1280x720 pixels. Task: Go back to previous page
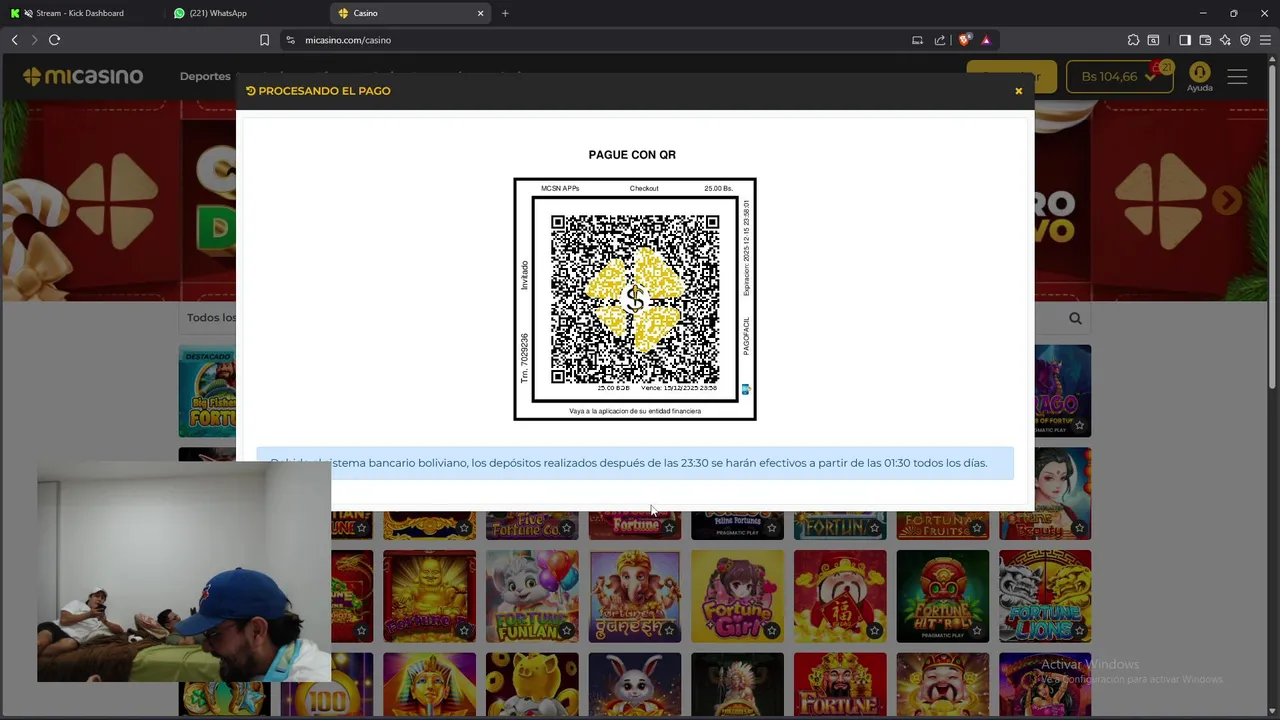14,40
